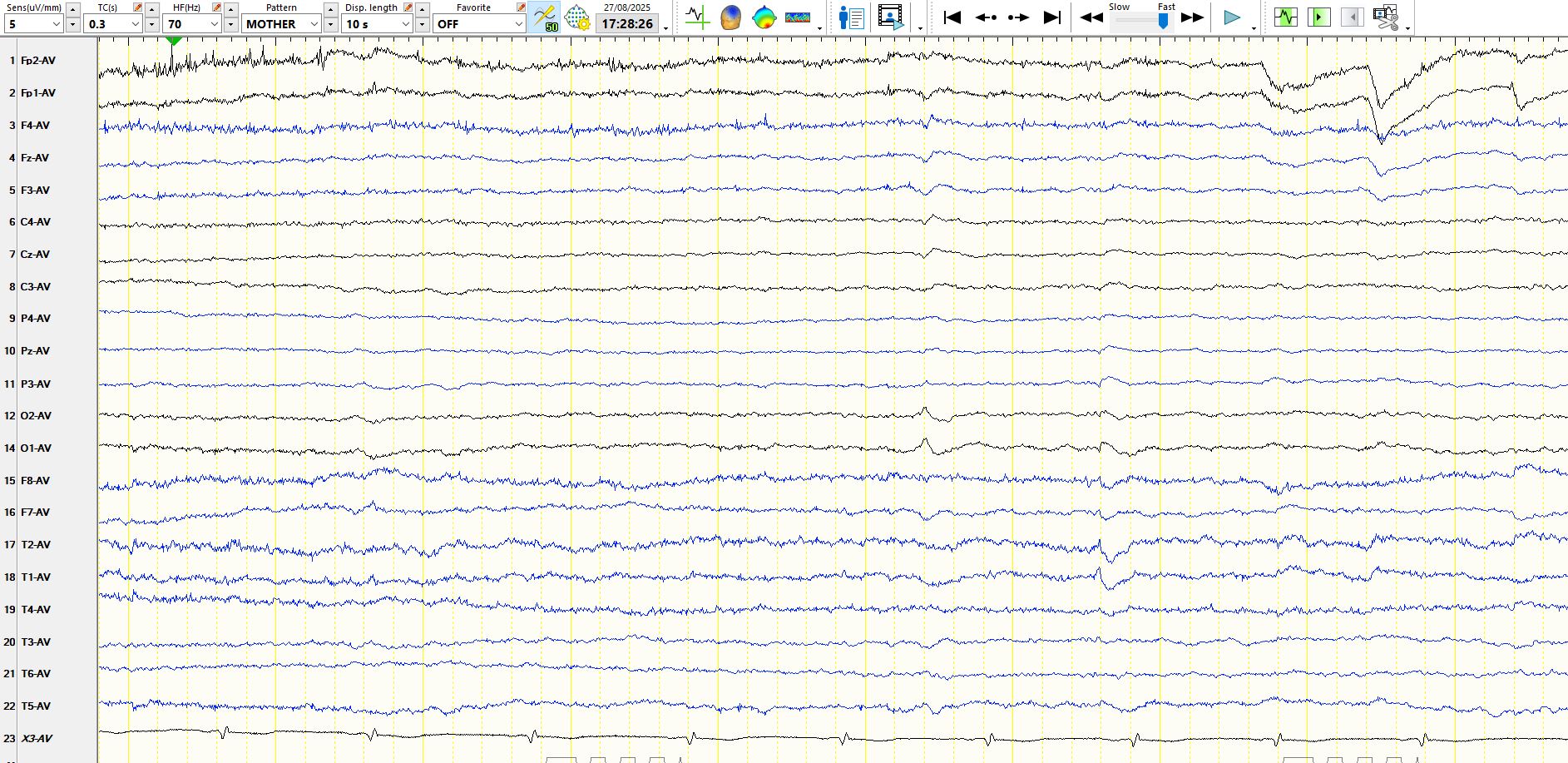The image size is (1568, 763).
Task: Toggle the 50 Hz AC filter
Action: (x=545, y=17)
